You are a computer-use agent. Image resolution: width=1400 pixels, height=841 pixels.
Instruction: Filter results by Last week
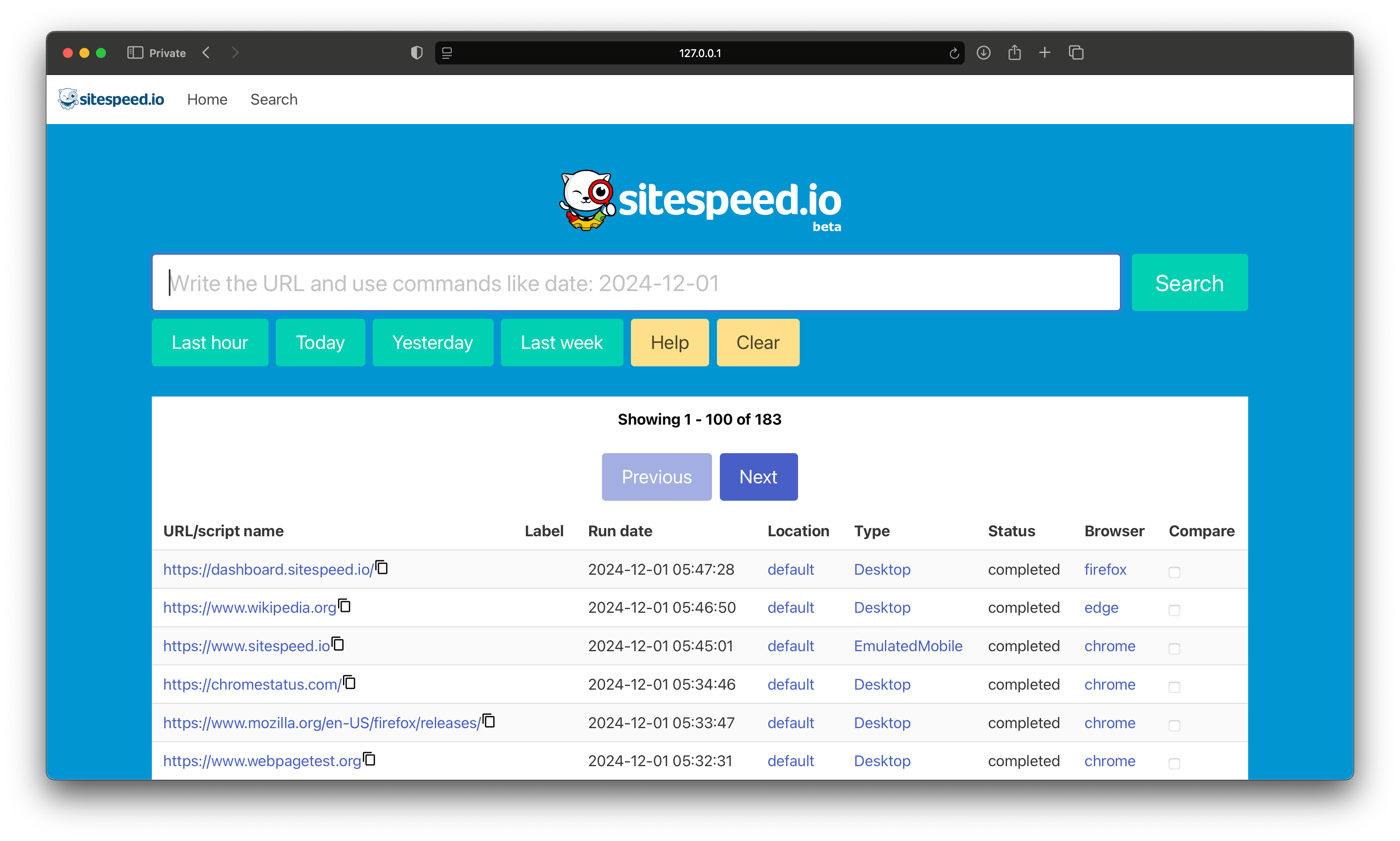pos(561,342)
